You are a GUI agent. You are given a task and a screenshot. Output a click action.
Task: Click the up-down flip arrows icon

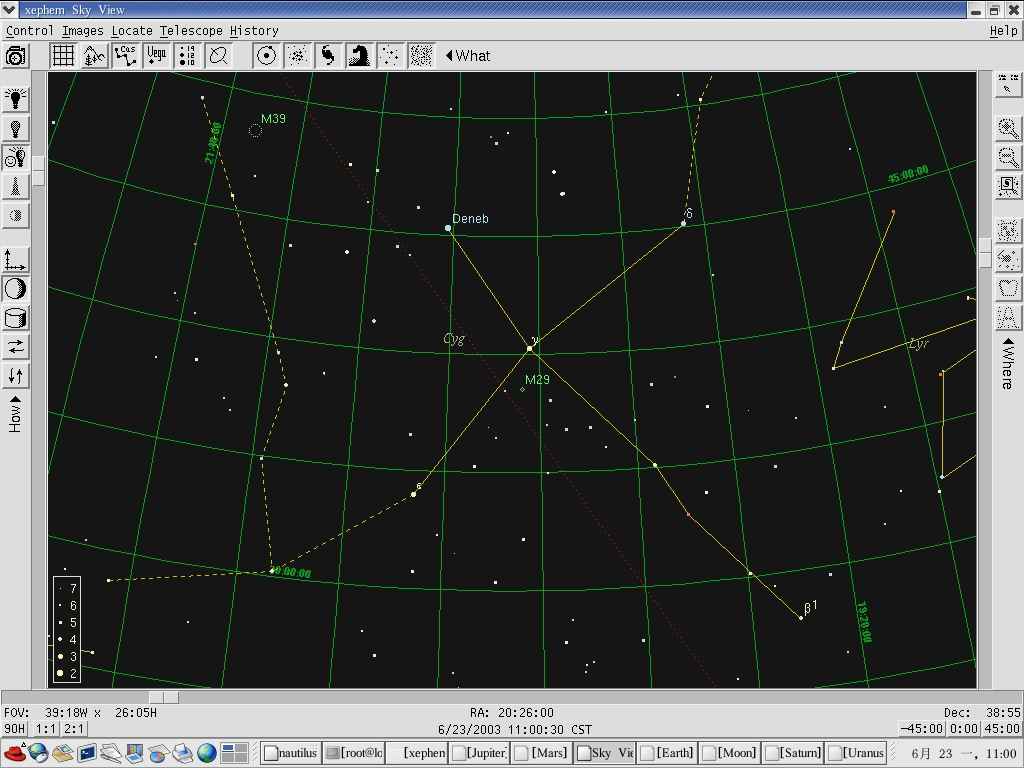coord(16,376)
